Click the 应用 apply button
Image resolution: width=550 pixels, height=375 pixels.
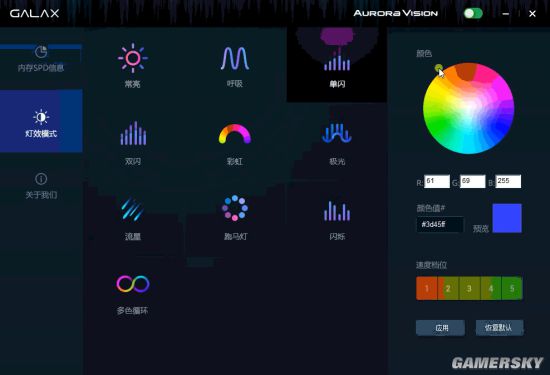pyautogui.click(x=441, y=328)
